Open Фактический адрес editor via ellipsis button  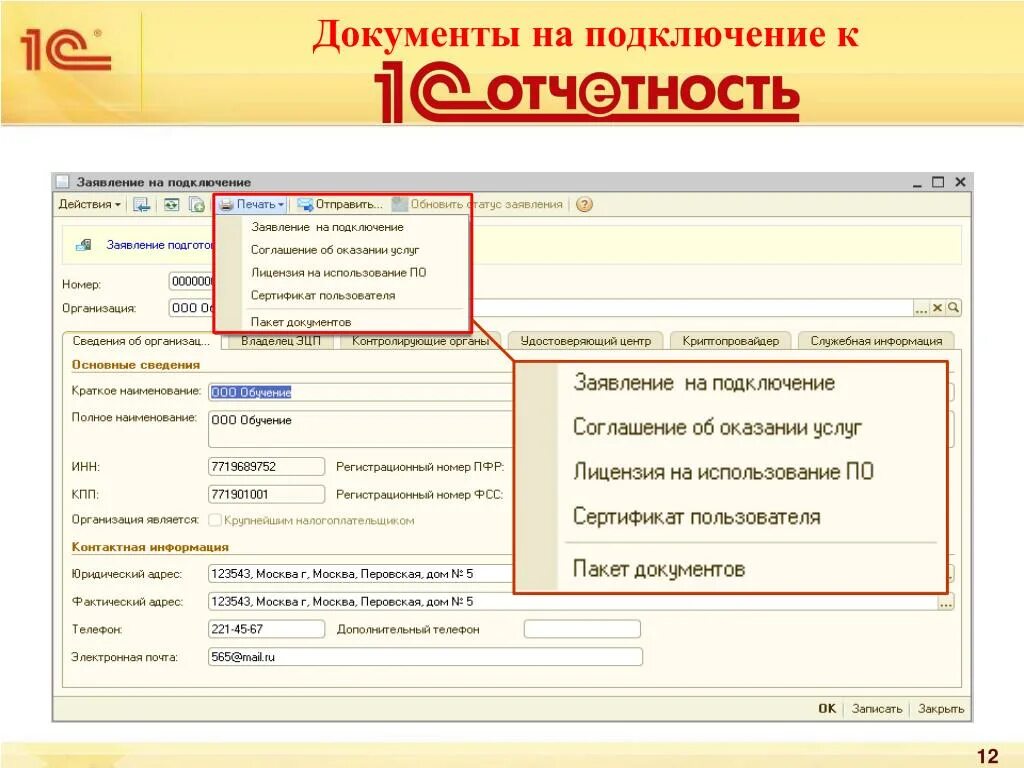coord(946,602)
